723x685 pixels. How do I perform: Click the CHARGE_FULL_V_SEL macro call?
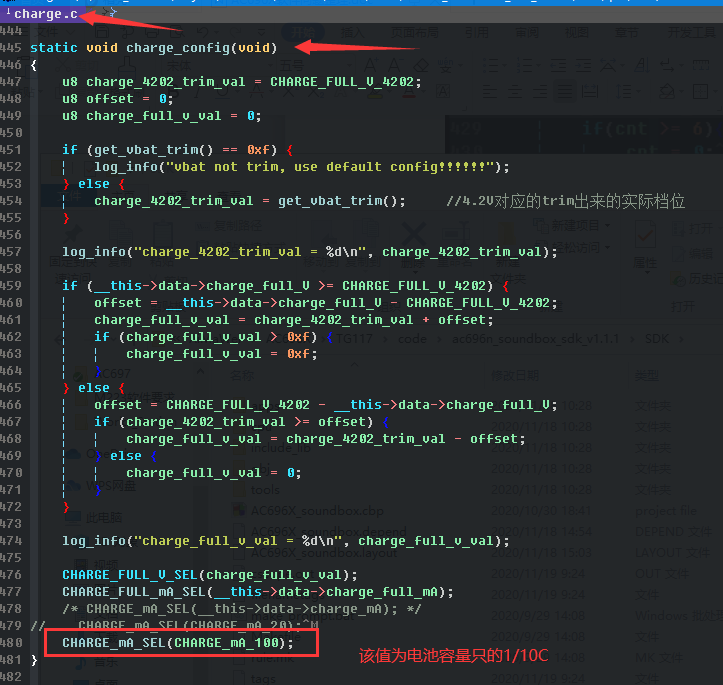tap(210, 575)
